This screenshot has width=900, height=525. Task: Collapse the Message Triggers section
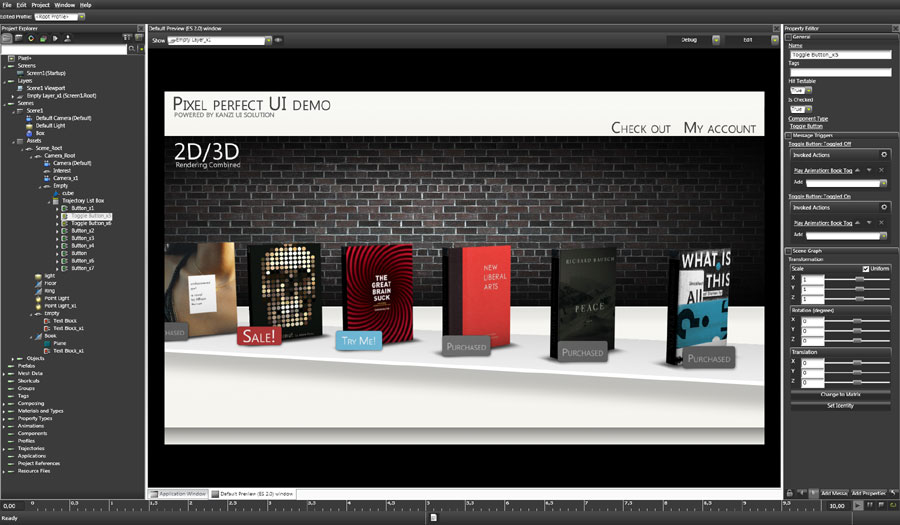(x=788, y=135)
